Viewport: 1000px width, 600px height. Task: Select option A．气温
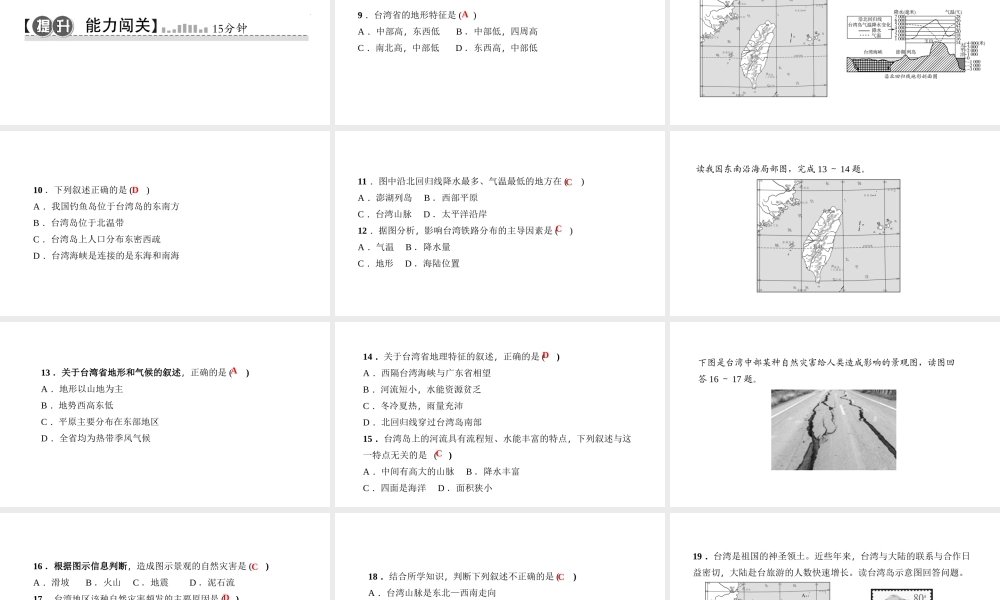pos(376,247)
